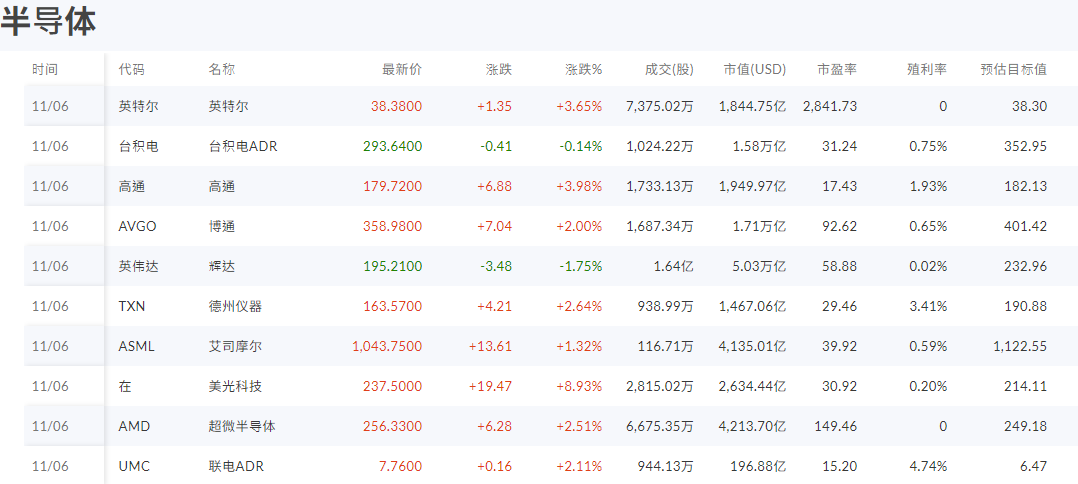The image size is (1078, 484).
Task: Select the 美光科技 stock name
Action: coord(235,386)
